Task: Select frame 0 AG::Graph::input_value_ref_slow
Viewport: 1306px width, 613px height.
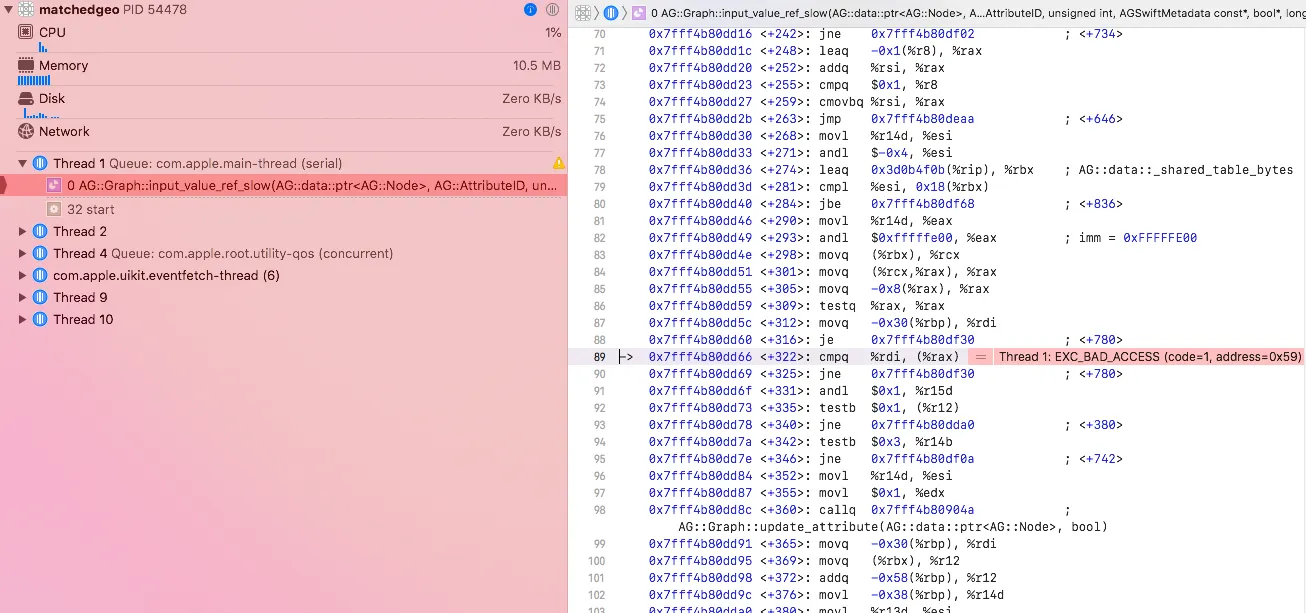Action: click(x=283, y=185)
